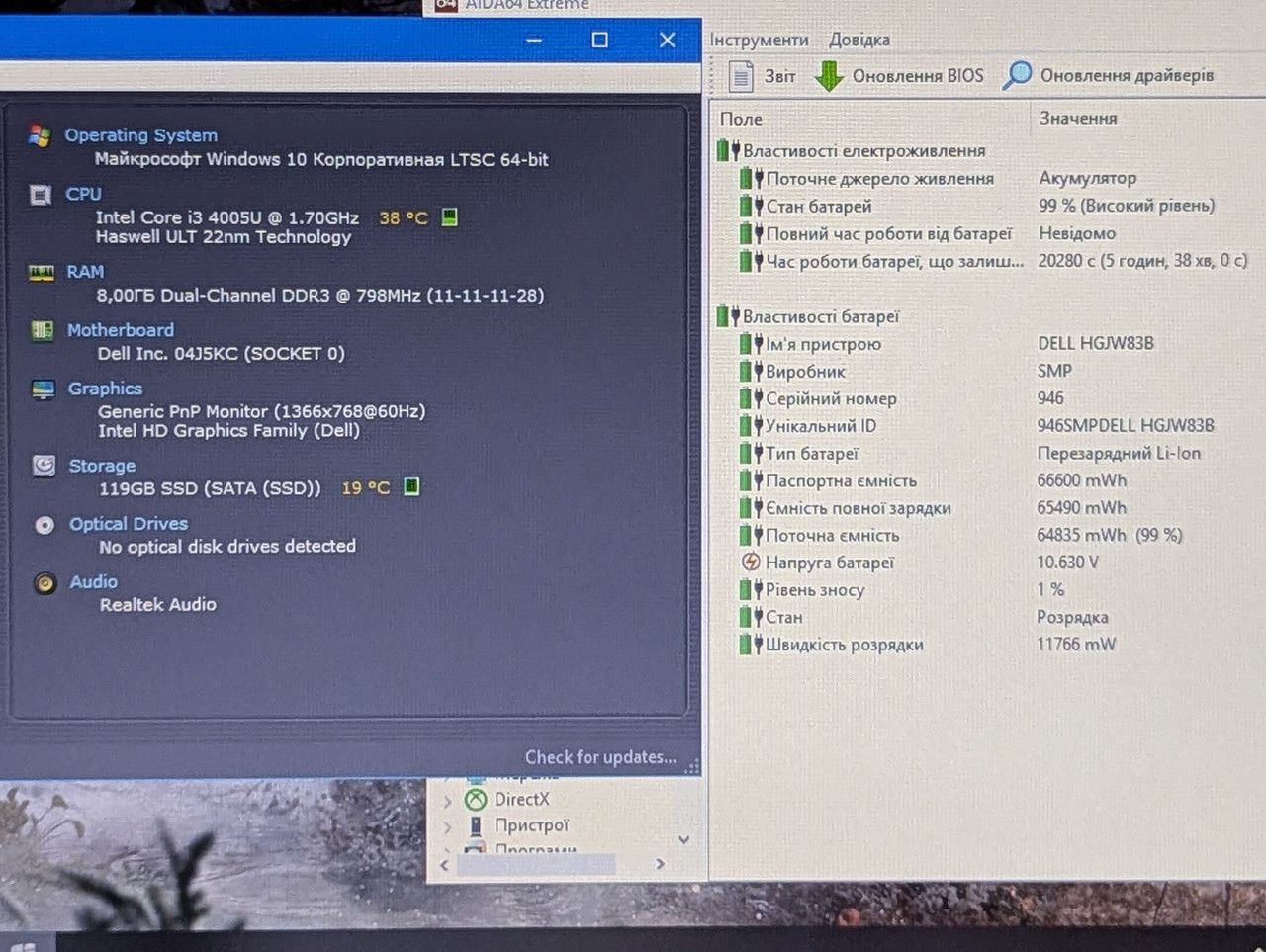Sort by the Значення column header
1266x952 pixels.
[1078, 118]
